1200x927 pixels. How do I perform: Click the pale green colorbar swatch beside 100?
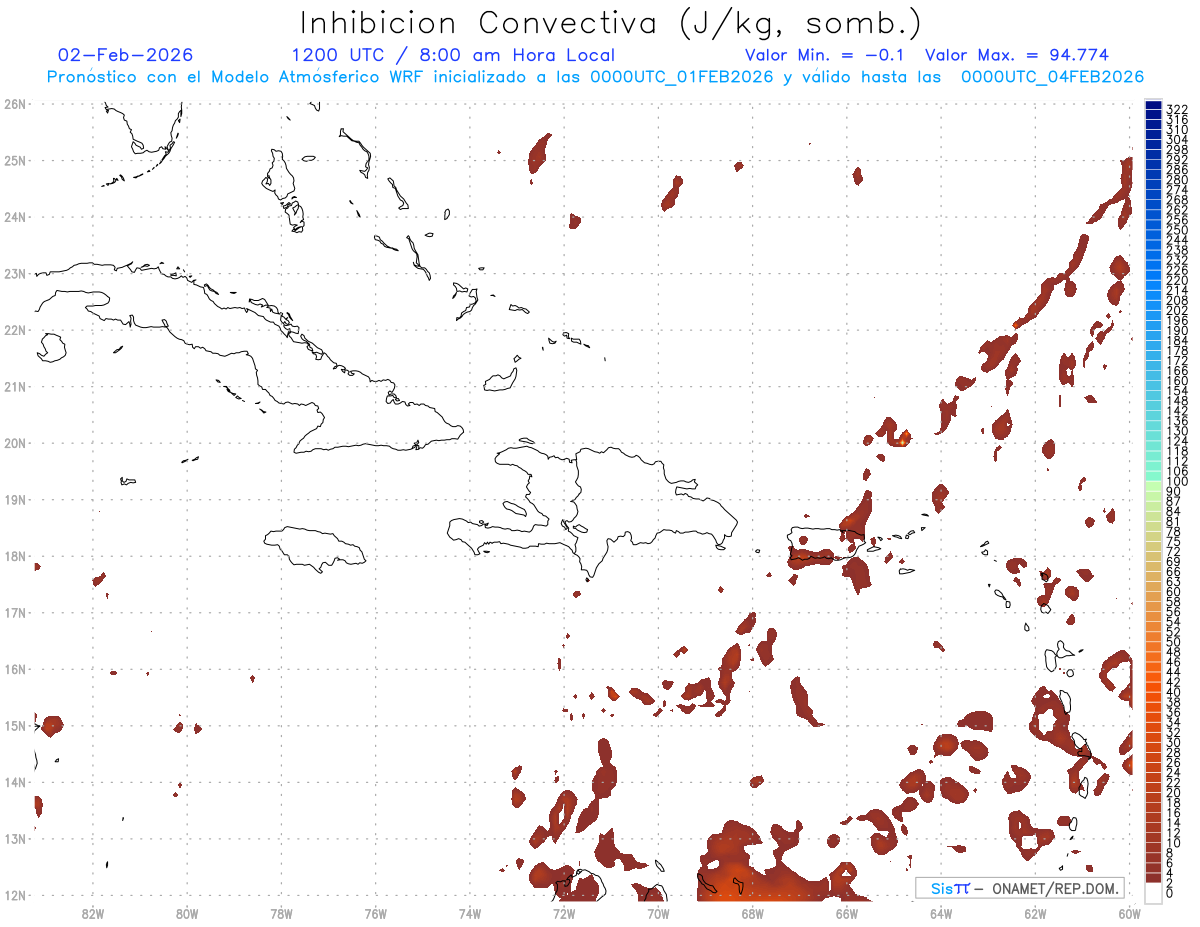1153,484
